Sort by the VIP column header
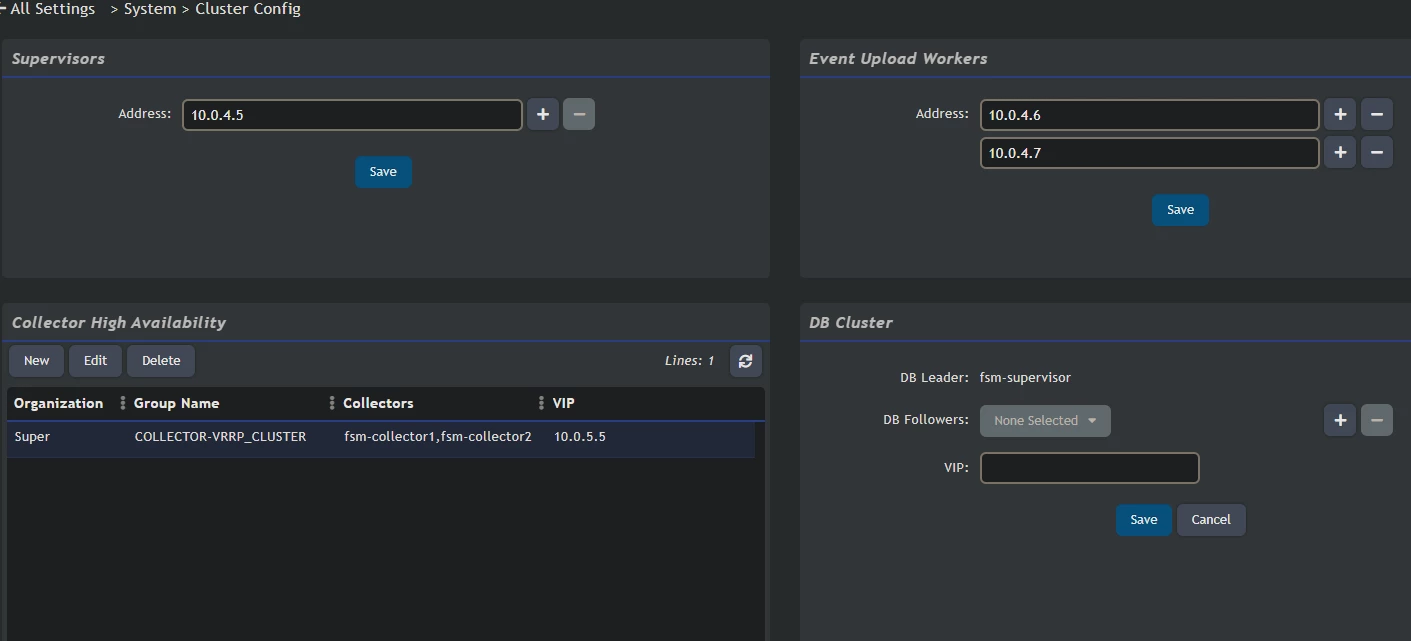The image size is (1411, 641). pyautogui.click(x=564, y=403)
